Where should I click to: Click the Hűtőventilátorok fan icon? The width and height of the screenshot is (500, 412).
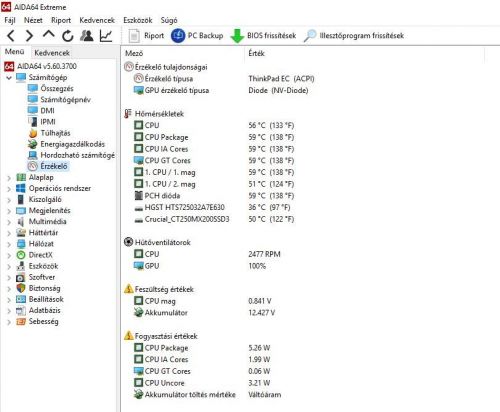pos(128,242)
